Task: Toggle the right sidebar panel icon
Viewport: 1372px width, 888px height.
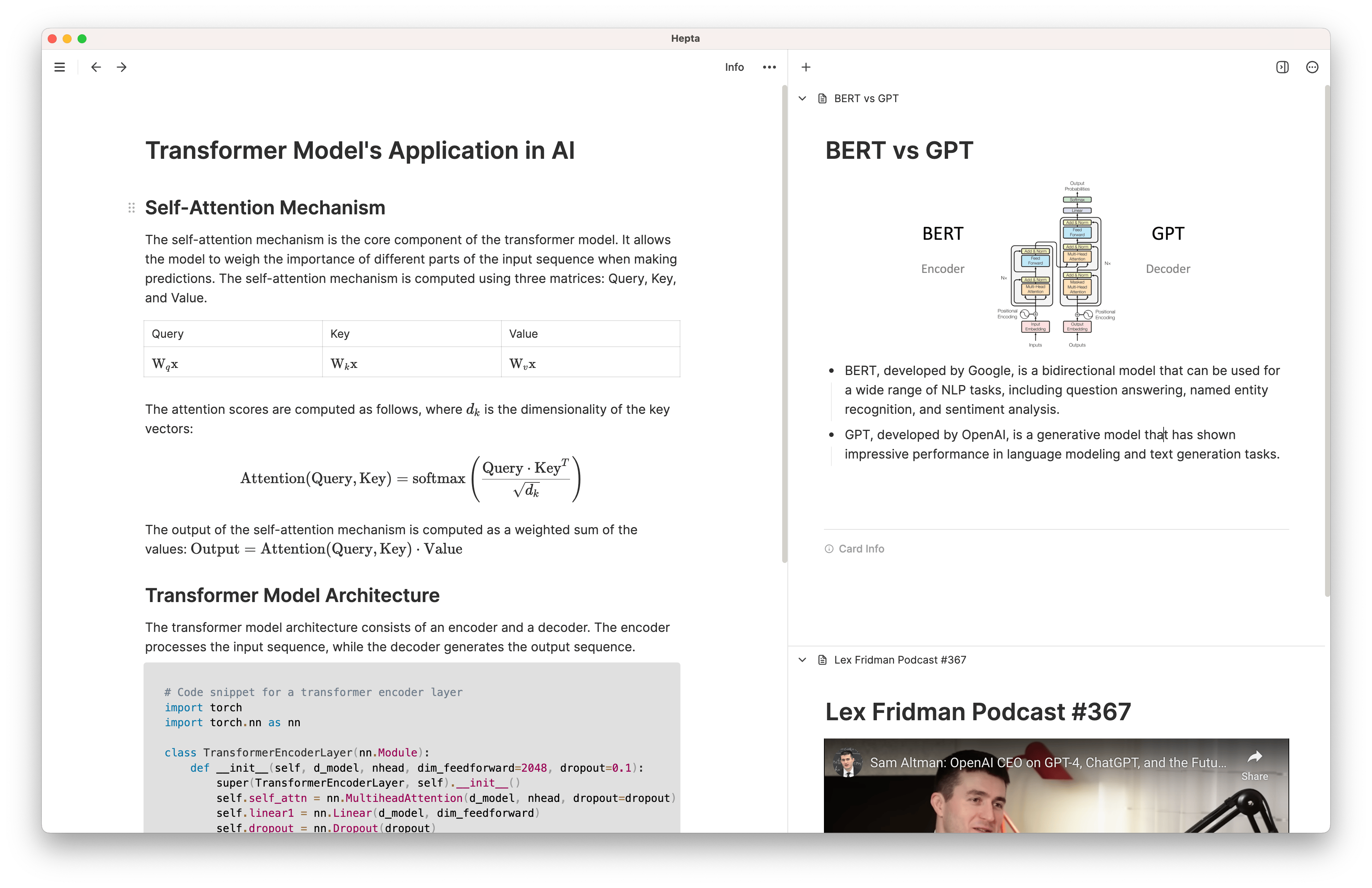Action: tap(1282, 67)
